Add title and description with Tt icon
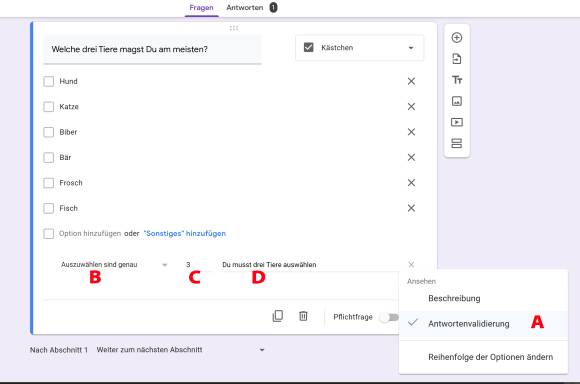Viewport: 580px width, 384px height. [x=457, y=80]
